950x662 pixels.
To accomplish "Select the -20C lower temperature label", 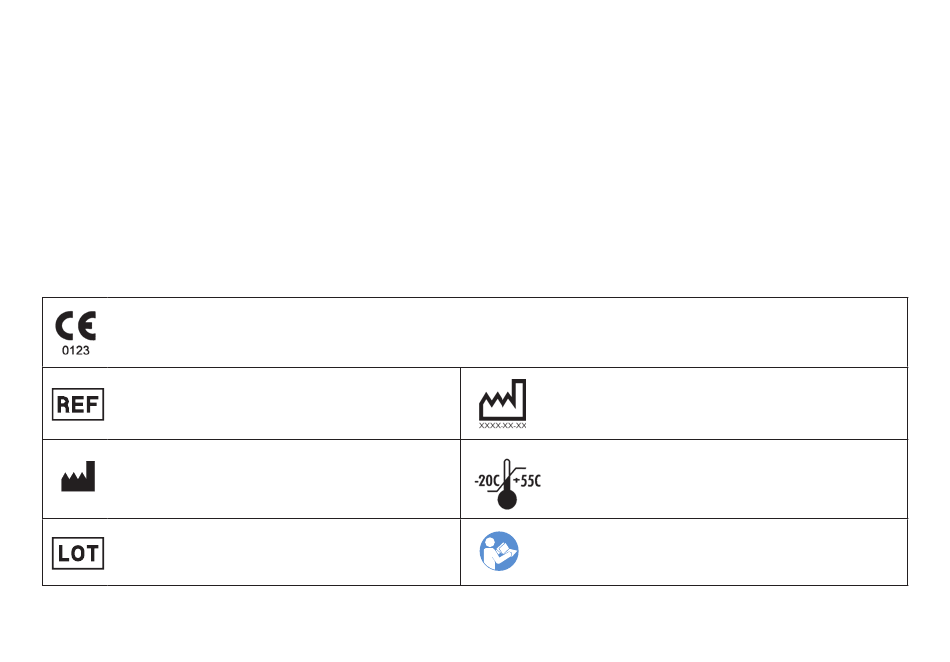I will click(487, 481).
